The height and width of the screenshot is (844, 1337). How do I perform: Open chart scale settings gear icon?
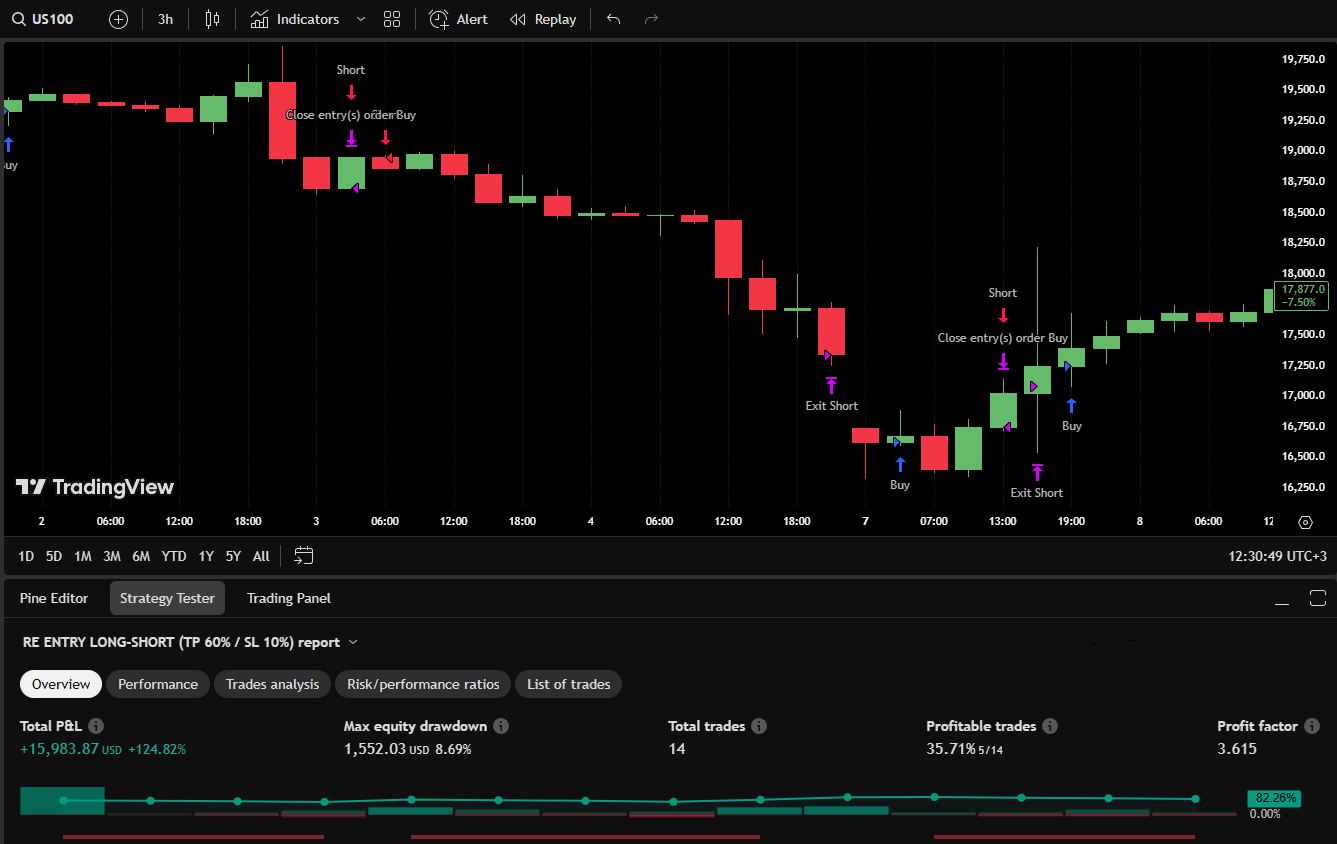point(1305,522)
